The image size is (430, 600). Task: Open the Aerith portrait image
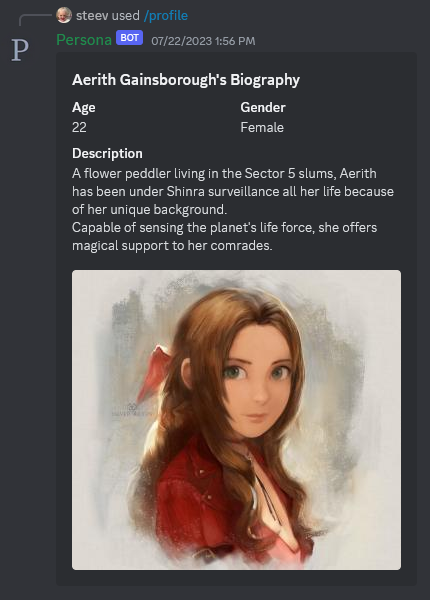236,420
